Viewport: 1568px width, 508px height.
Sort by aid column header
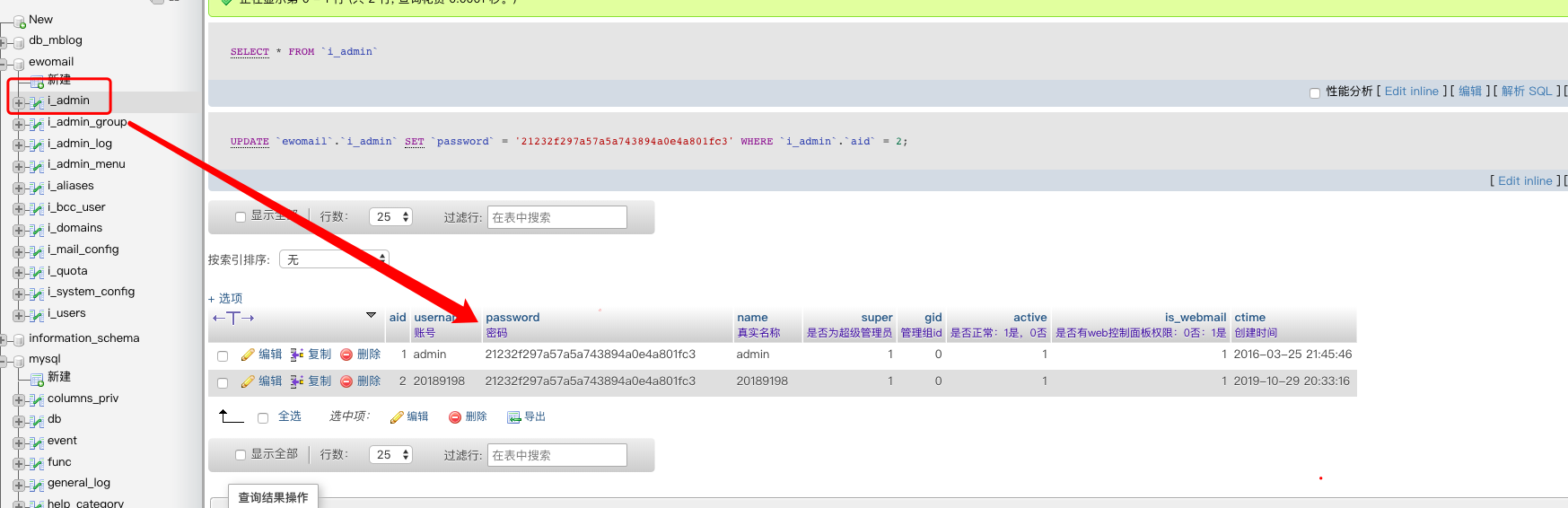tap(398, 318)
